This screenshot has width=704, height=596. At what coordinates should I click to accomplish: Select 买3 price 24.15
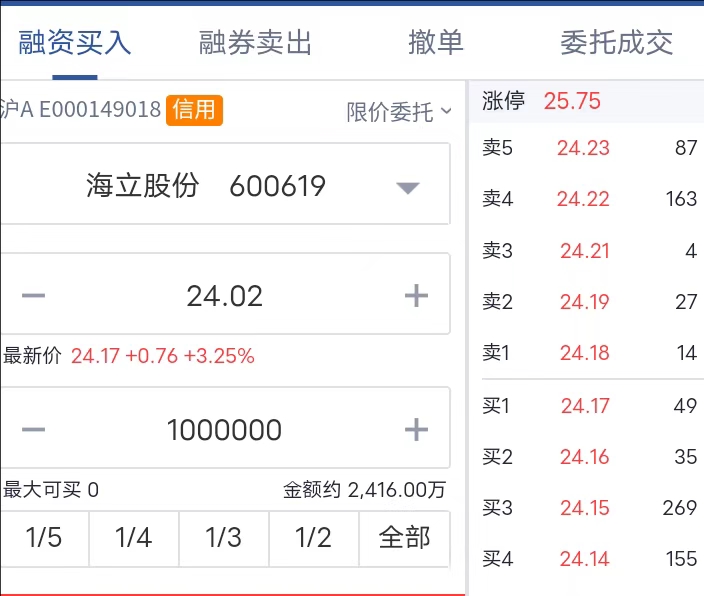(585, 508)
